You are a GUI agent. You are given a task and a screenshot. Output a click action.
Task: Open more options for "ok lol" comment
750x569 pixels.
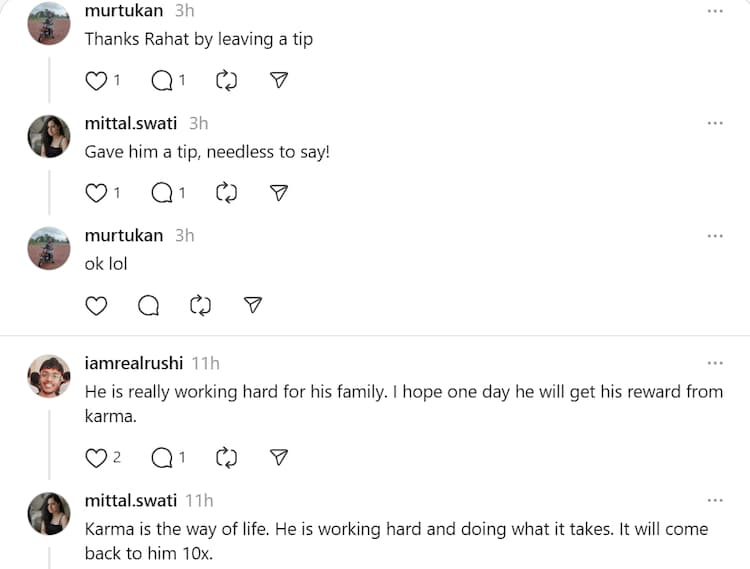[x=715, y=236]
